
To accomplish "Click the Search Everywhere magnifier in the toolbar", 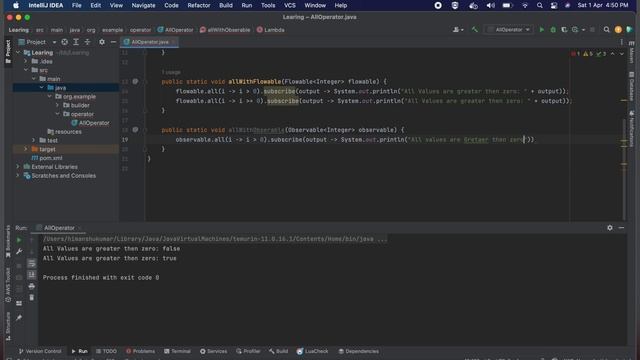I will [x=607, y=30].
